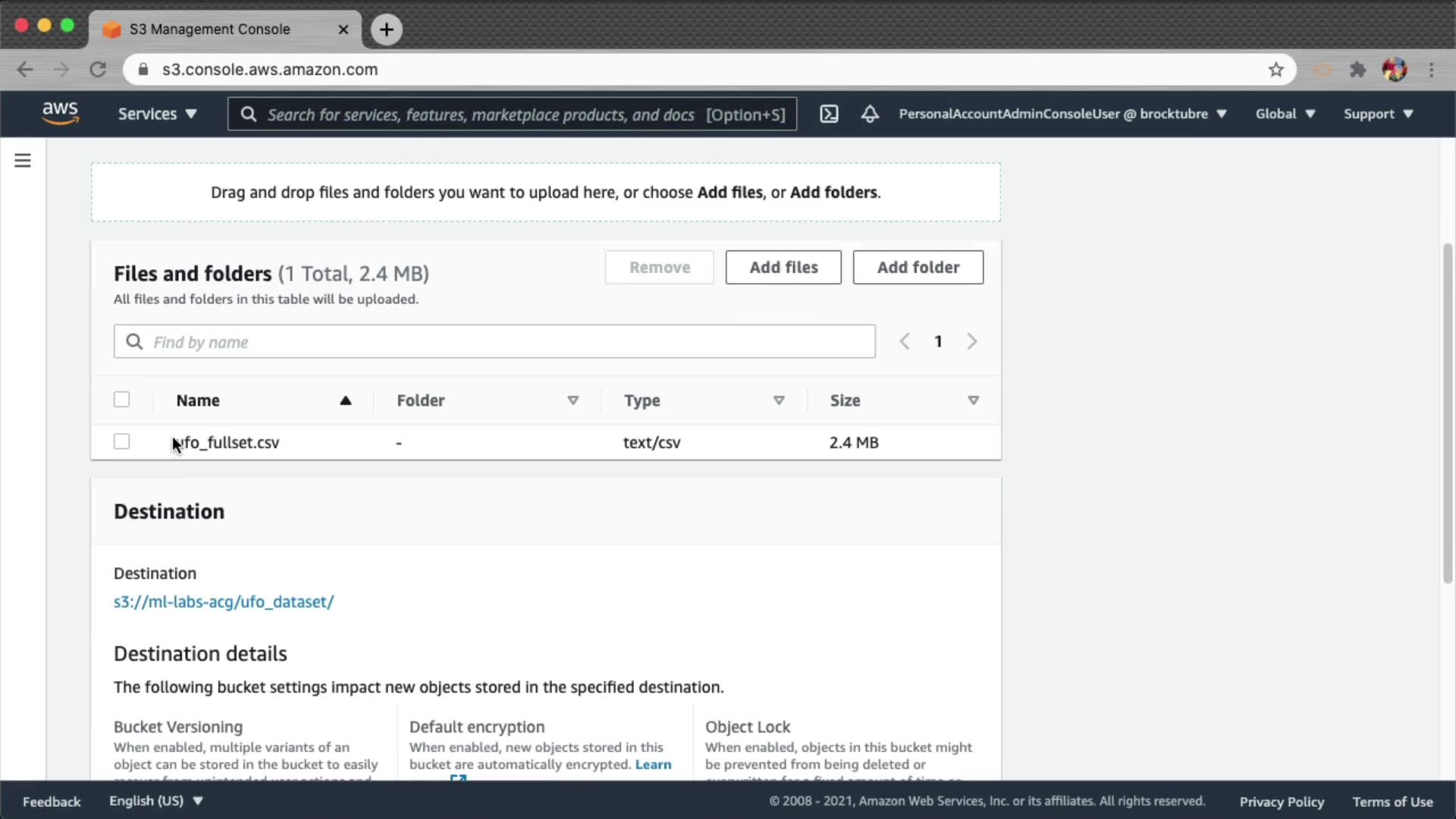Open browser extensions puzzle icon
This screenshot has height=819, width=1456.
point(1357,70)
